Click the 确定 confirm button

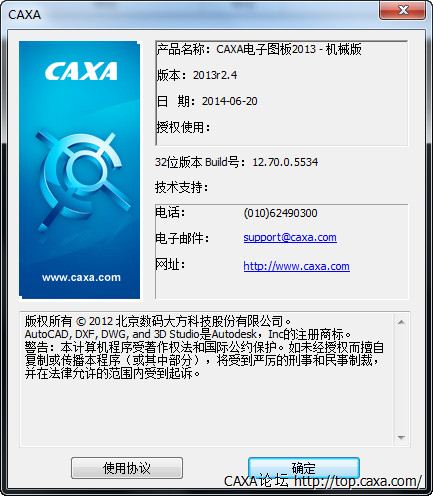(303, 467)
